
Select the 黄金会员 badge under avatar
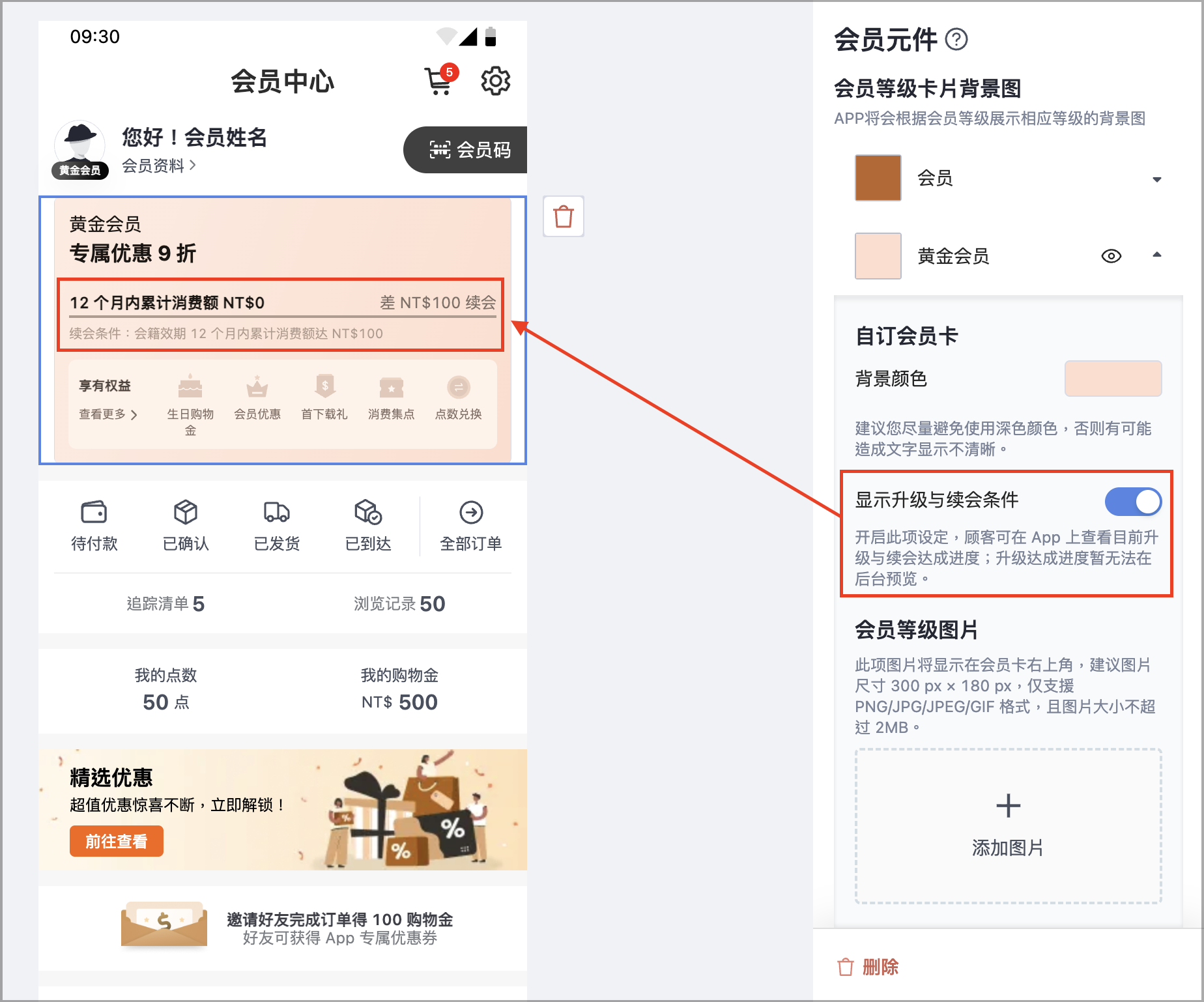point(80,170)
